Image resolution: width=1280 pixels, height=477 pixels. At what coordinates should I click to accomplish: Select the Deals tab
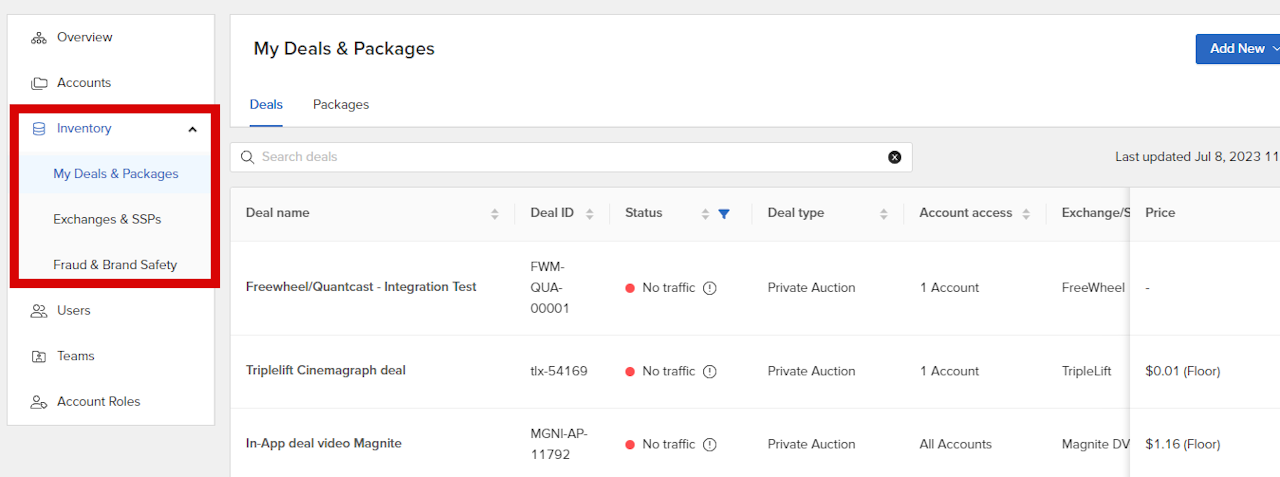(x=266, y=105)
